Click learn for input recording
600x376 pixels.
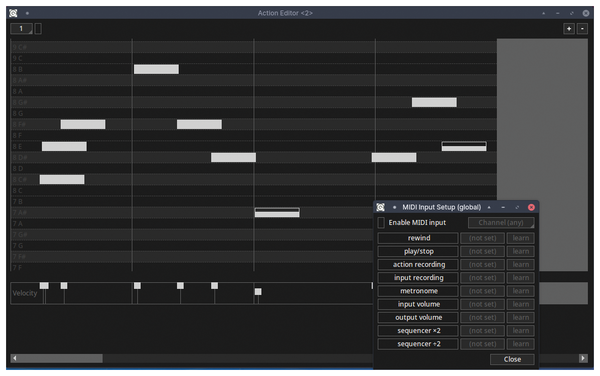[520, 278]
